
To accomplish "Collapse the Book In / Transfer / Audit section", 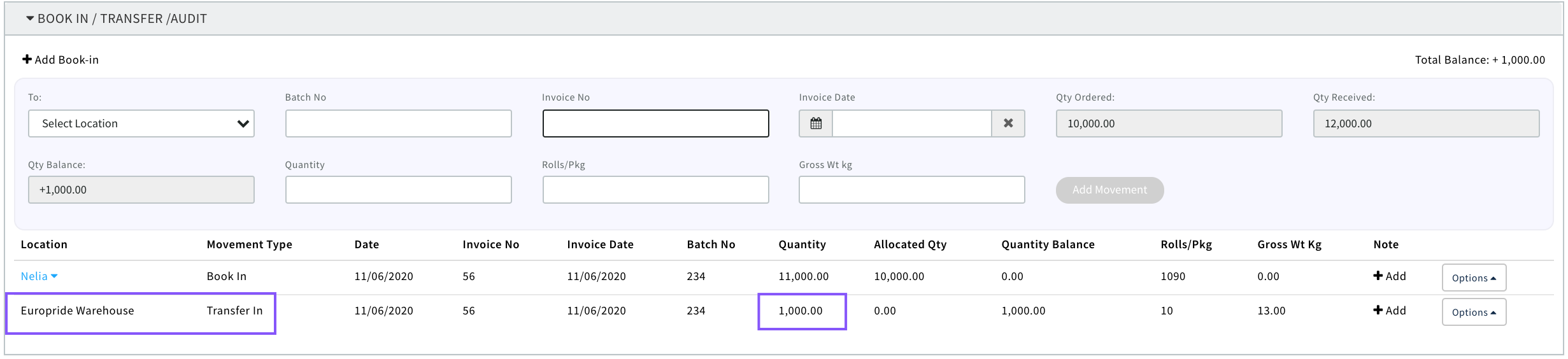I will pos(30,18).
